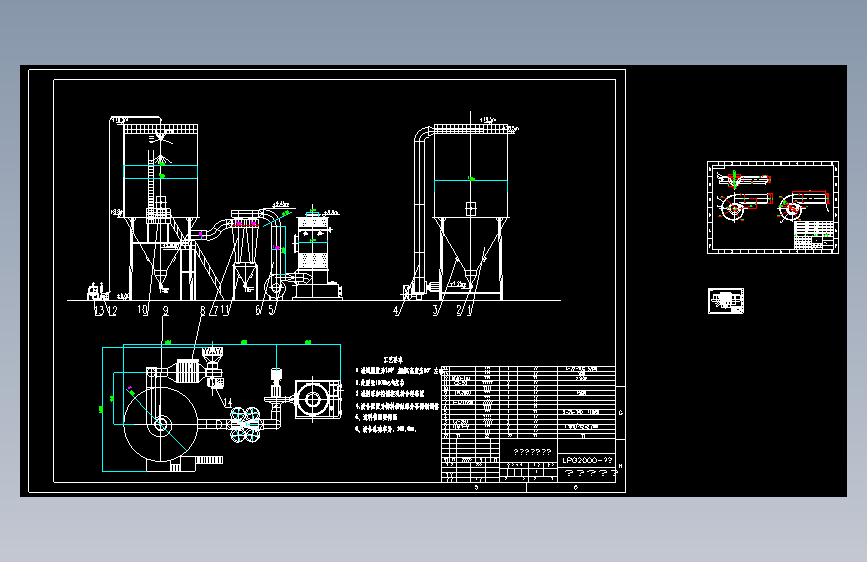Select the motor beside right tower base

pos(432,287)
